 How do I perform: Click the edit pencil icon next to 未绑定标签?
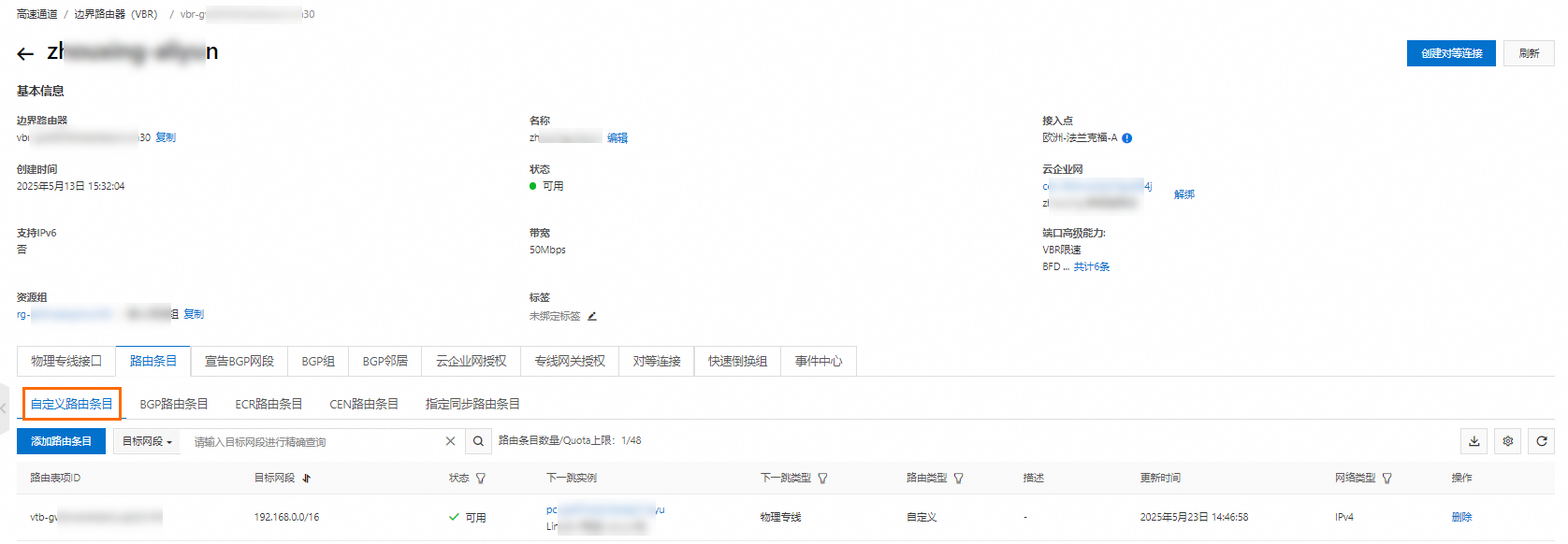click(592, 316)
